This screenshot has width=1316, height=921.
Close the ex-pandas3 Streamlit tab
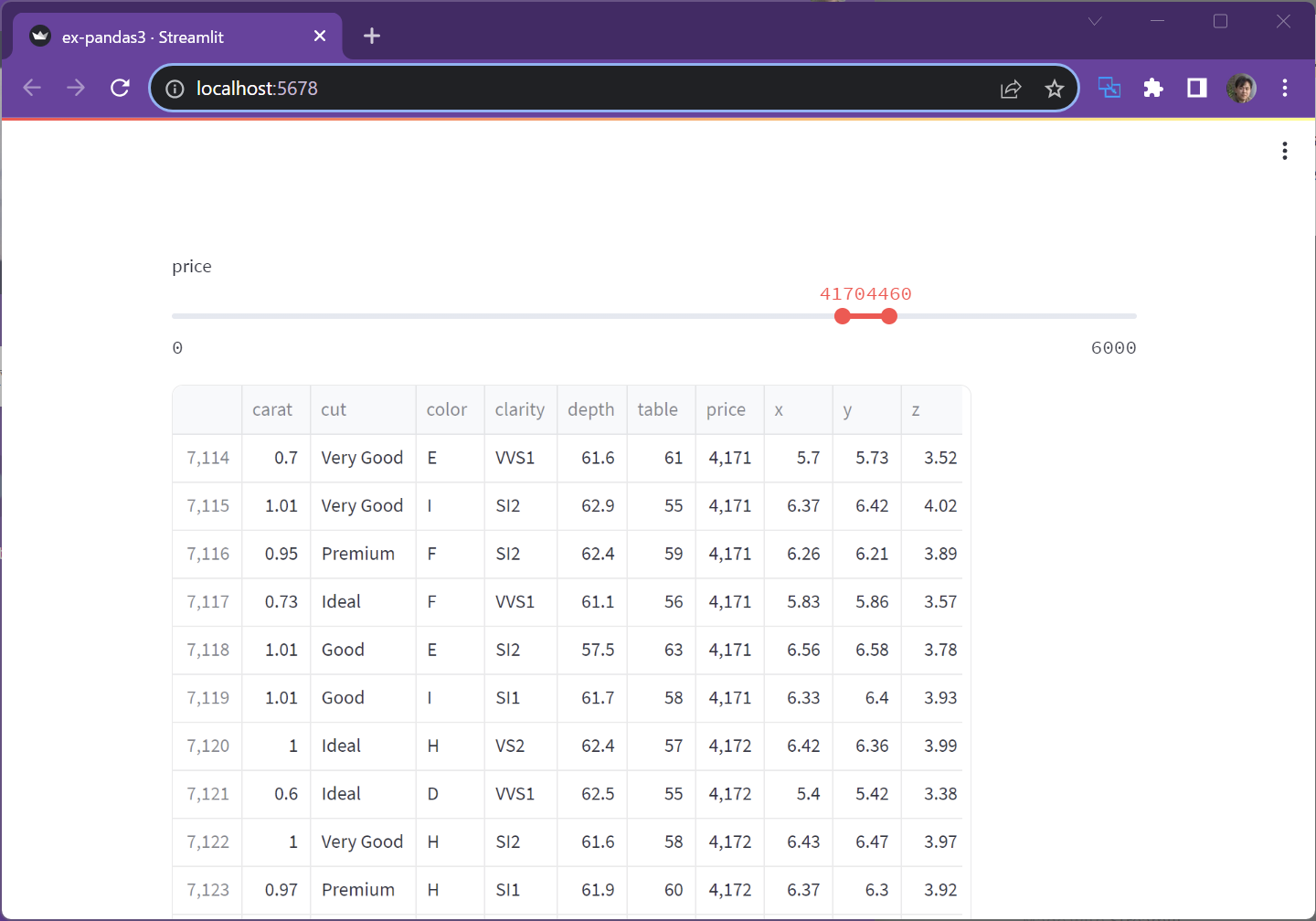click(319, 36)
